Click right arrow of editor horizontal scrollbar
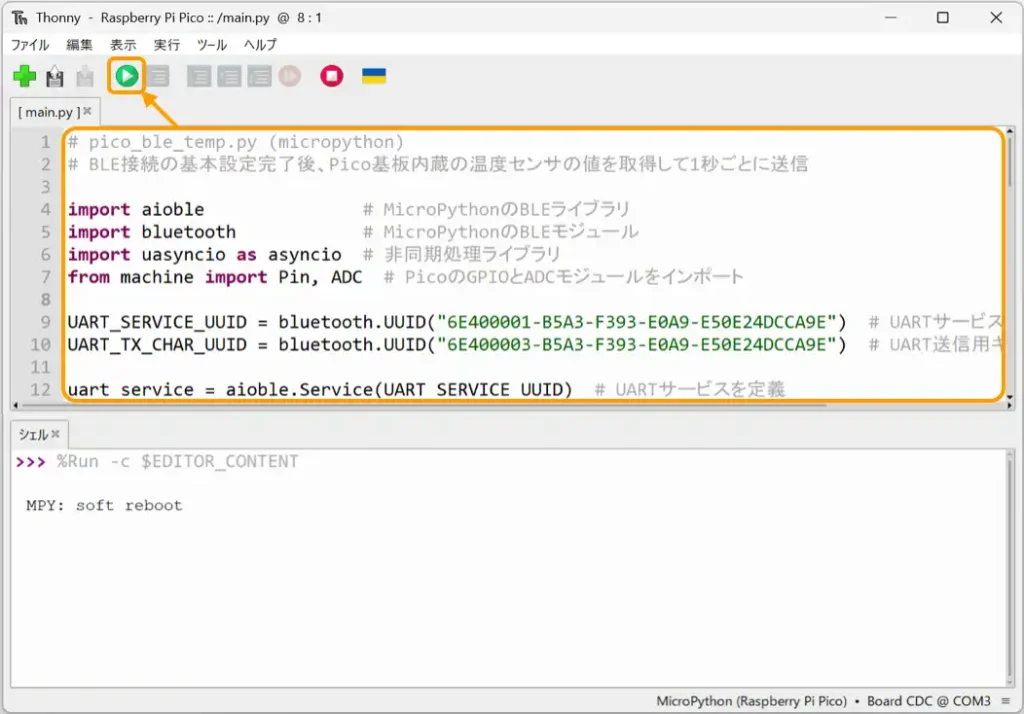1024x714 pixels. click(x=1009, y=405)
